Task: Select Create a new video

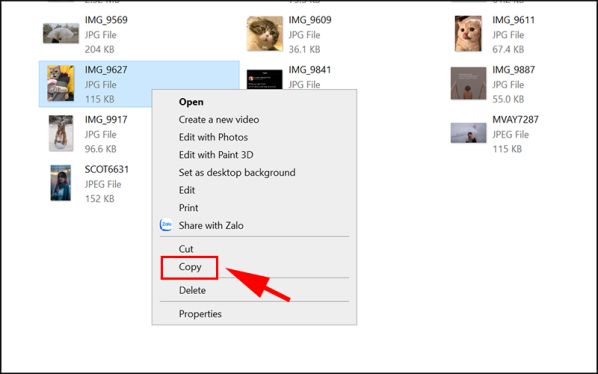Action: pos(219,120)
